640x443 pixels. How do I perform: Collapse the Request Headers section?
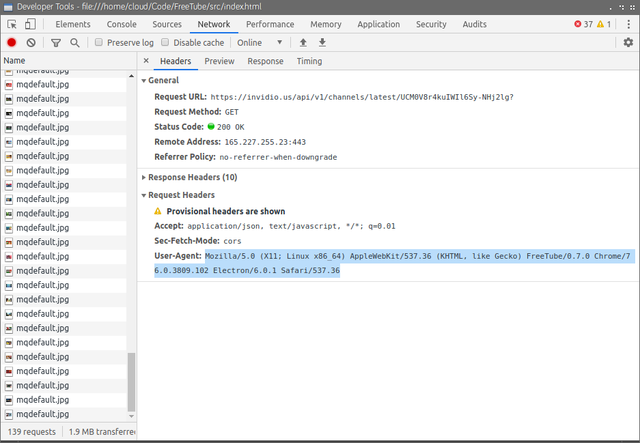[x=144, y=195]
